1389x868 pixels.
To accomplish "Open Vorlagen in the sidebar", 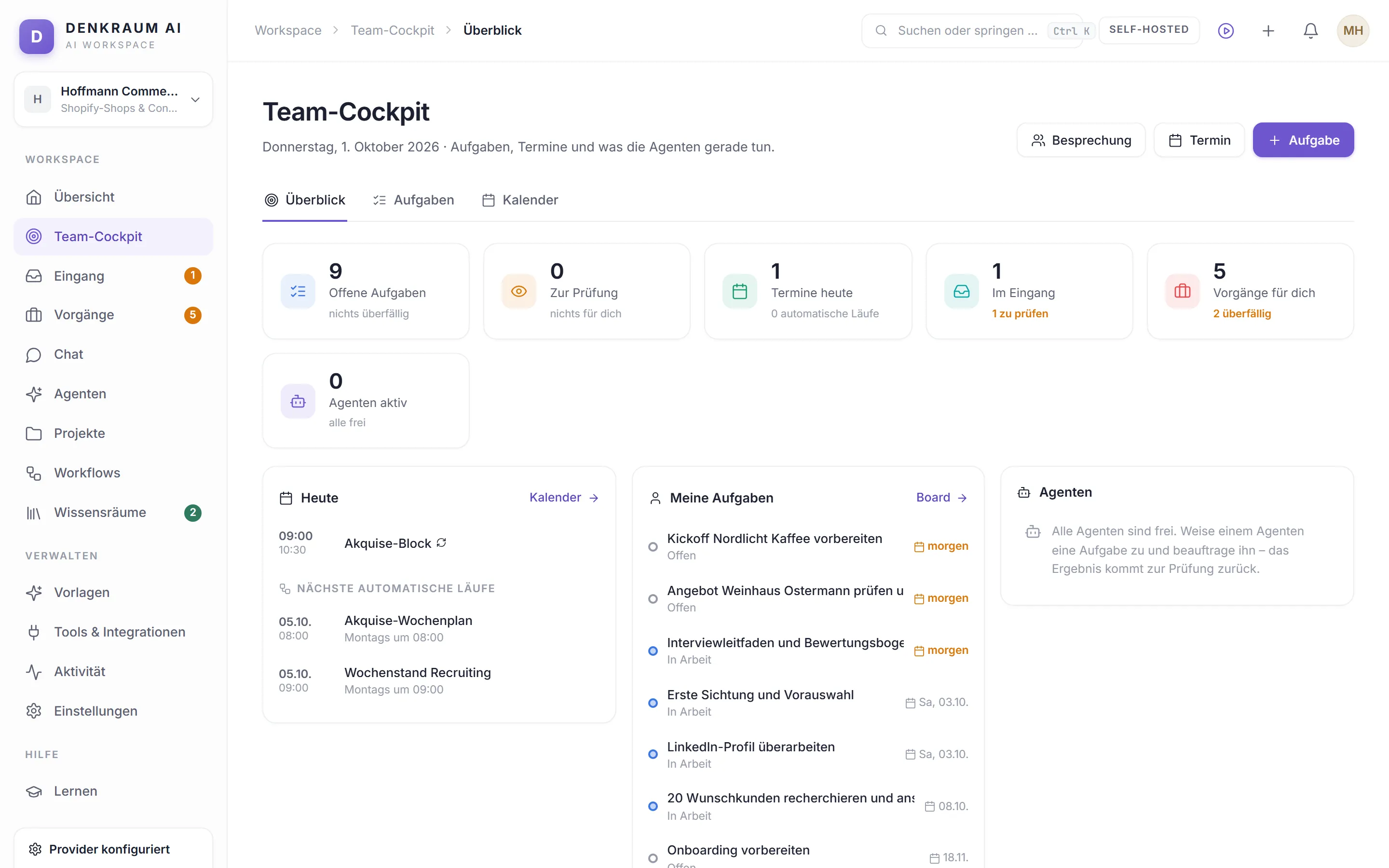I will click(113, 593).
